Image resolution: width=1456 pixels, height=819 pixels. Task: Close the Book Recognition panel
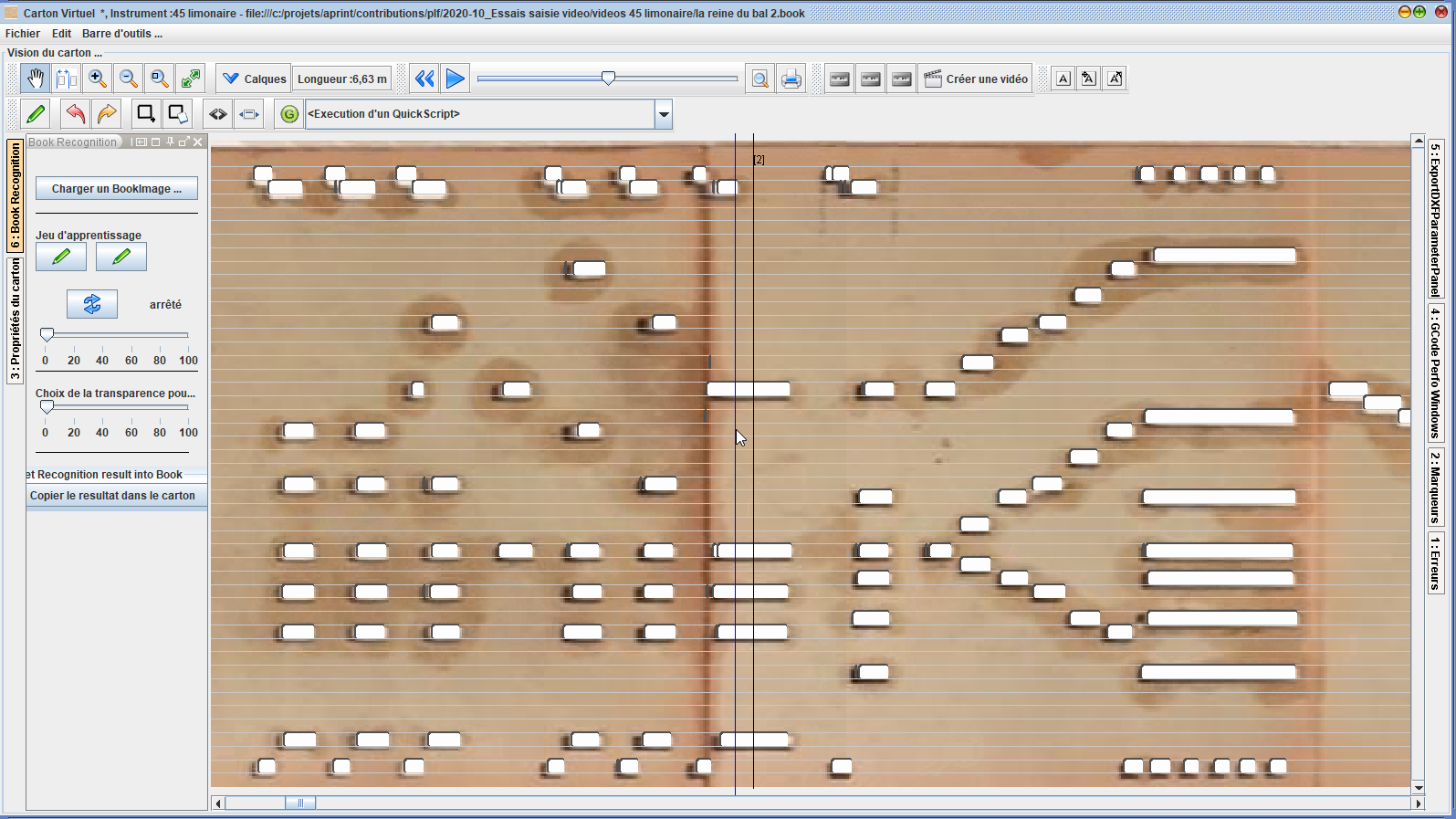197,142
